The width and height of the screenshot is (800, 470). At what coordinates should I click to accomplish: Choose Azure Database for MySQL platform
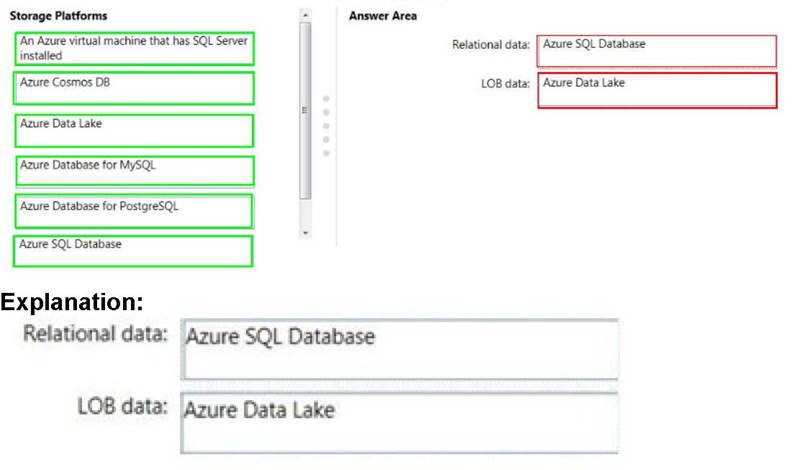coord(135,170)
